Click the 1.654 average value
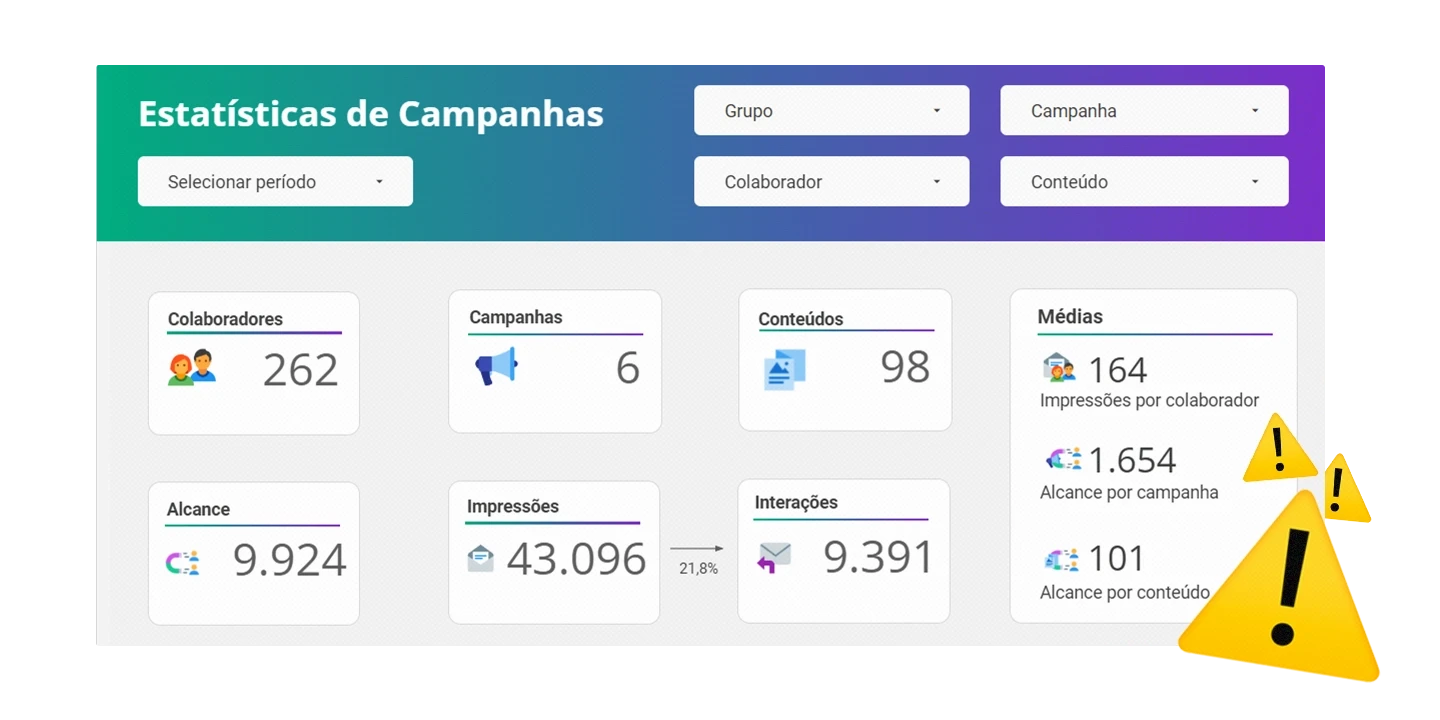1440x720 pixels. click(1132, 460)
